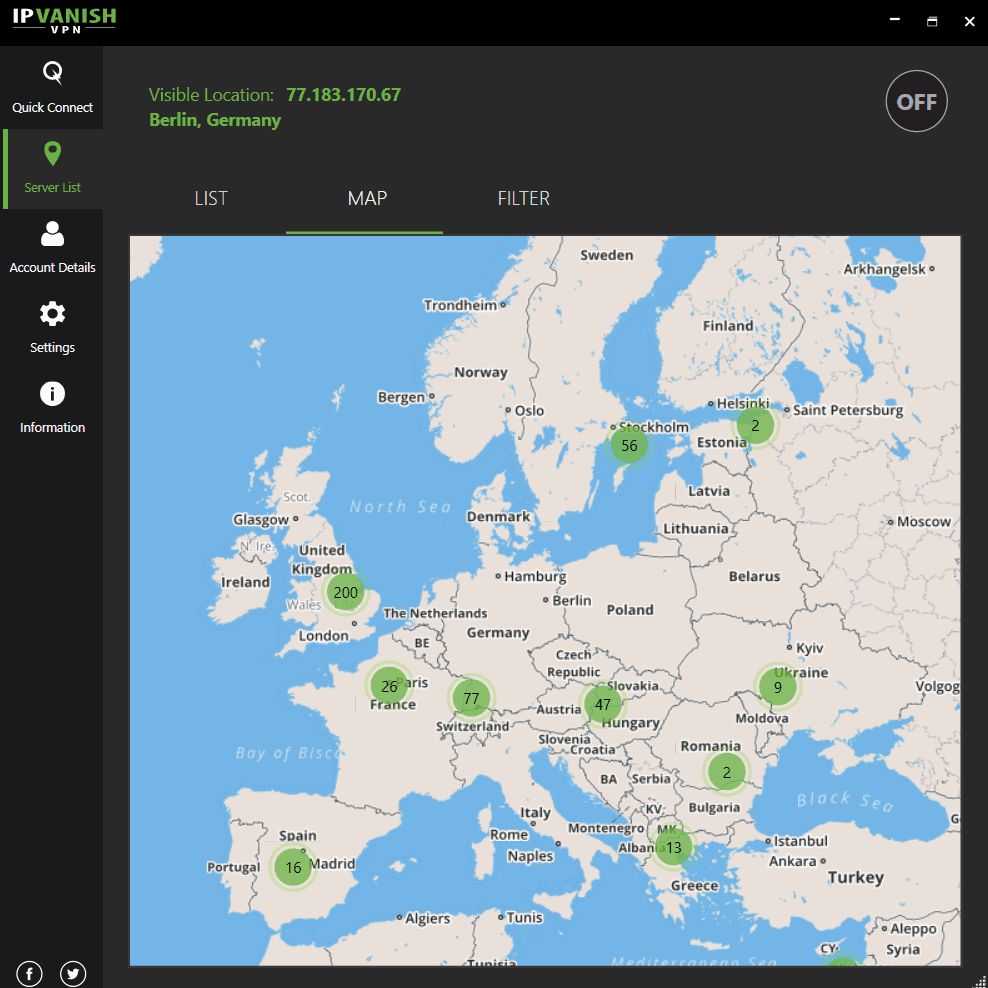The height and width of the screenshot is (988, 988).
Task: Switch to the LIST tab
Action: pyautogui.click(x=210, y=198)
